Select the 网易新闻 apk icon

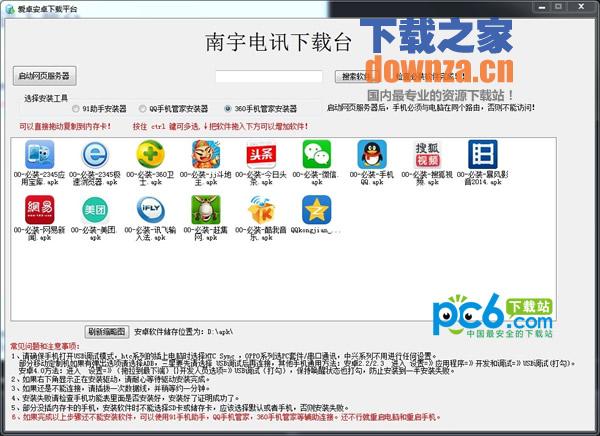pos(39,210)
